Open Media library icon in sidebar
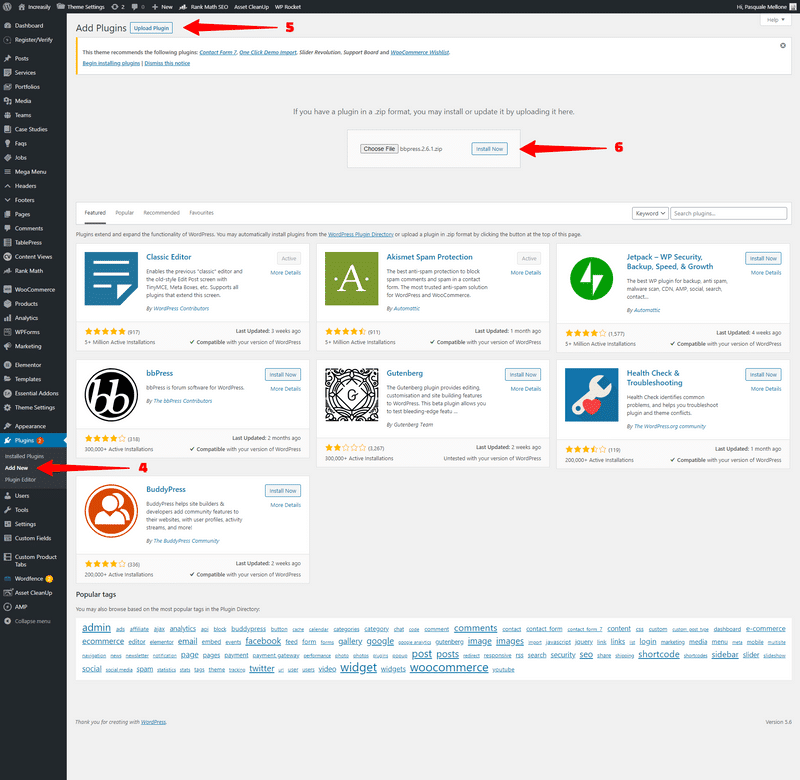The height and width of the screenshot is (780, 800). [7, 101]
